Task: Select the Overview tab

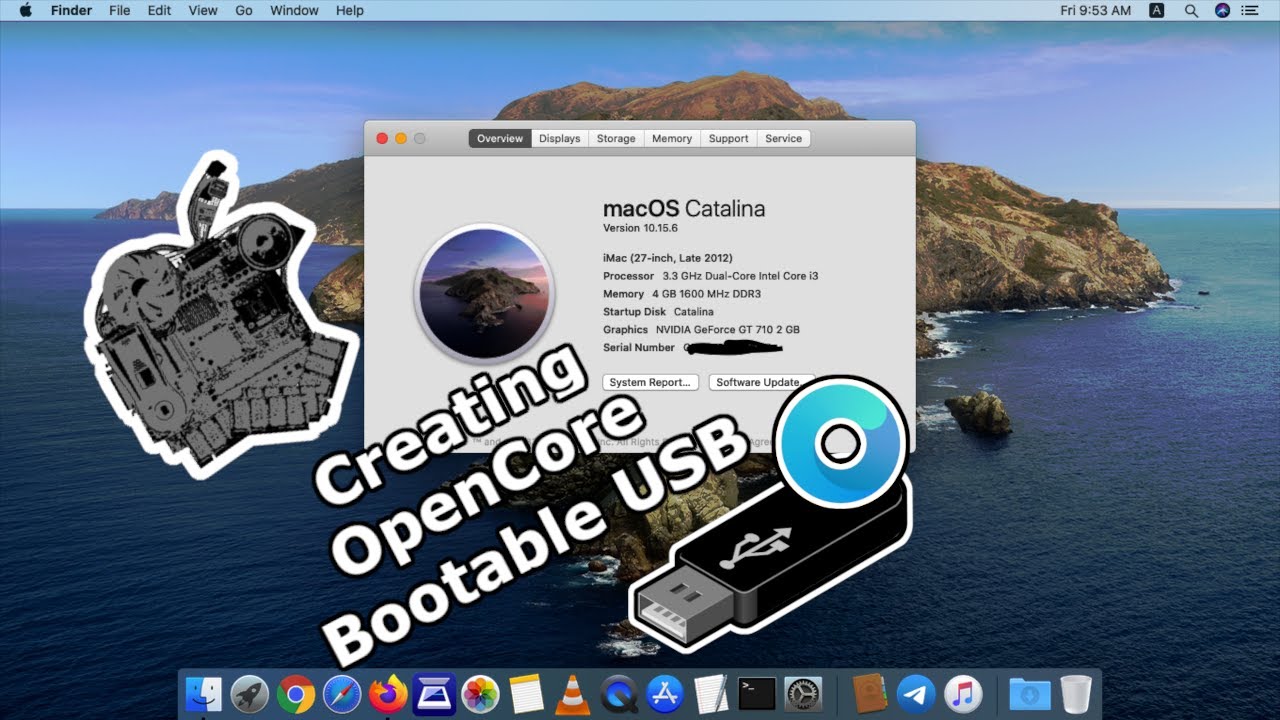Action: click(500, 139)
